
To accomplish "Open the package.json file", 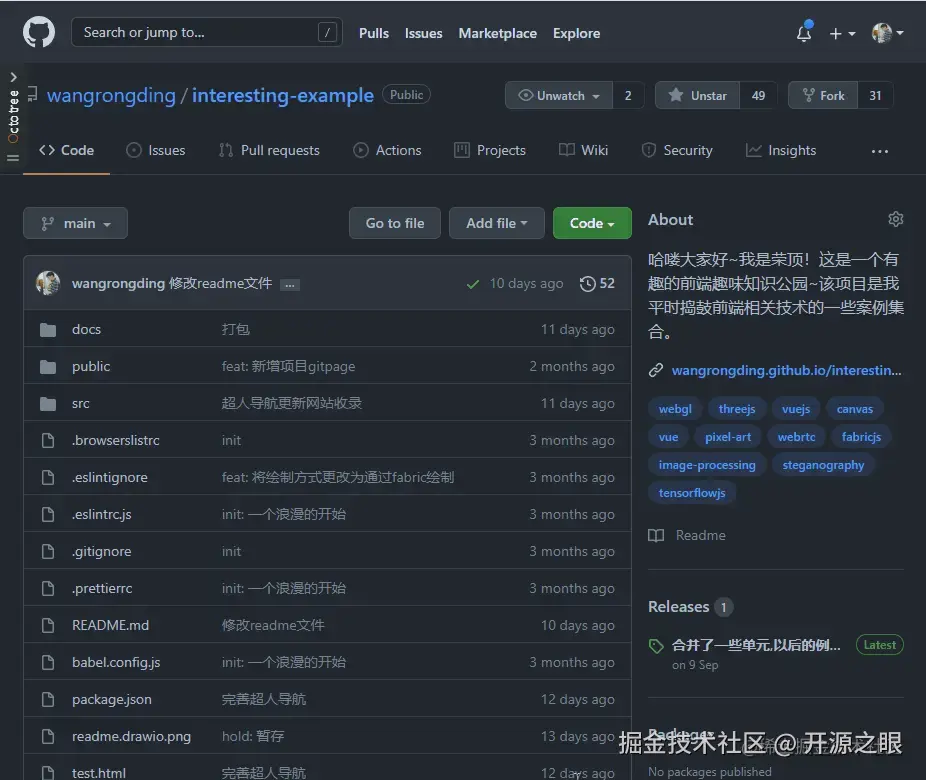I will (x=112, y=700).
